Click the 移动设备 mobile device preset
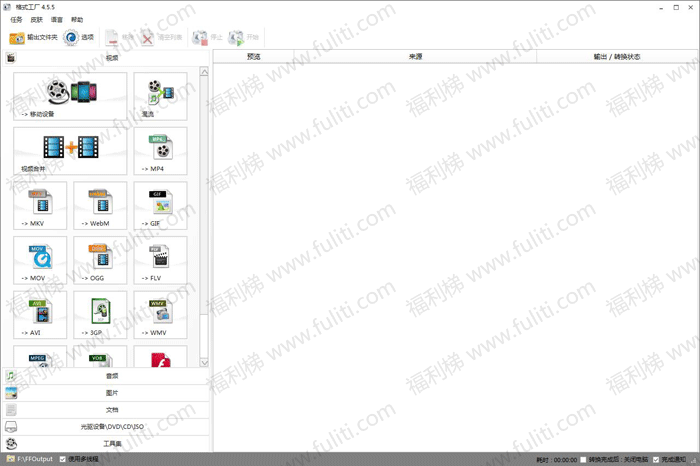The height and width of the screenshot is (466, 700). click(70, 97)
